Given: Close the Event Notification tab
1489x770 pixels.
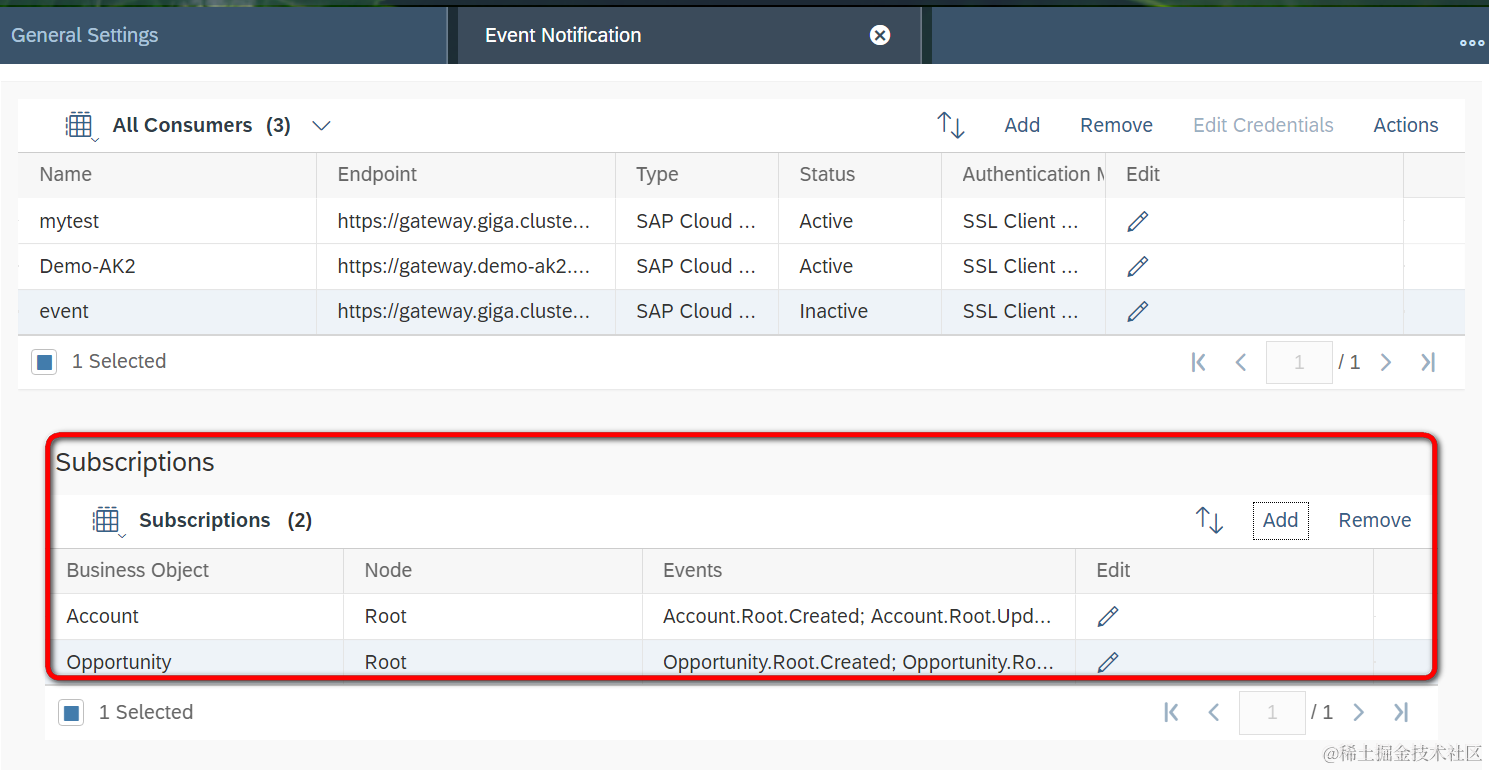Looking at the screenshot, I should (x=880, y=35).
